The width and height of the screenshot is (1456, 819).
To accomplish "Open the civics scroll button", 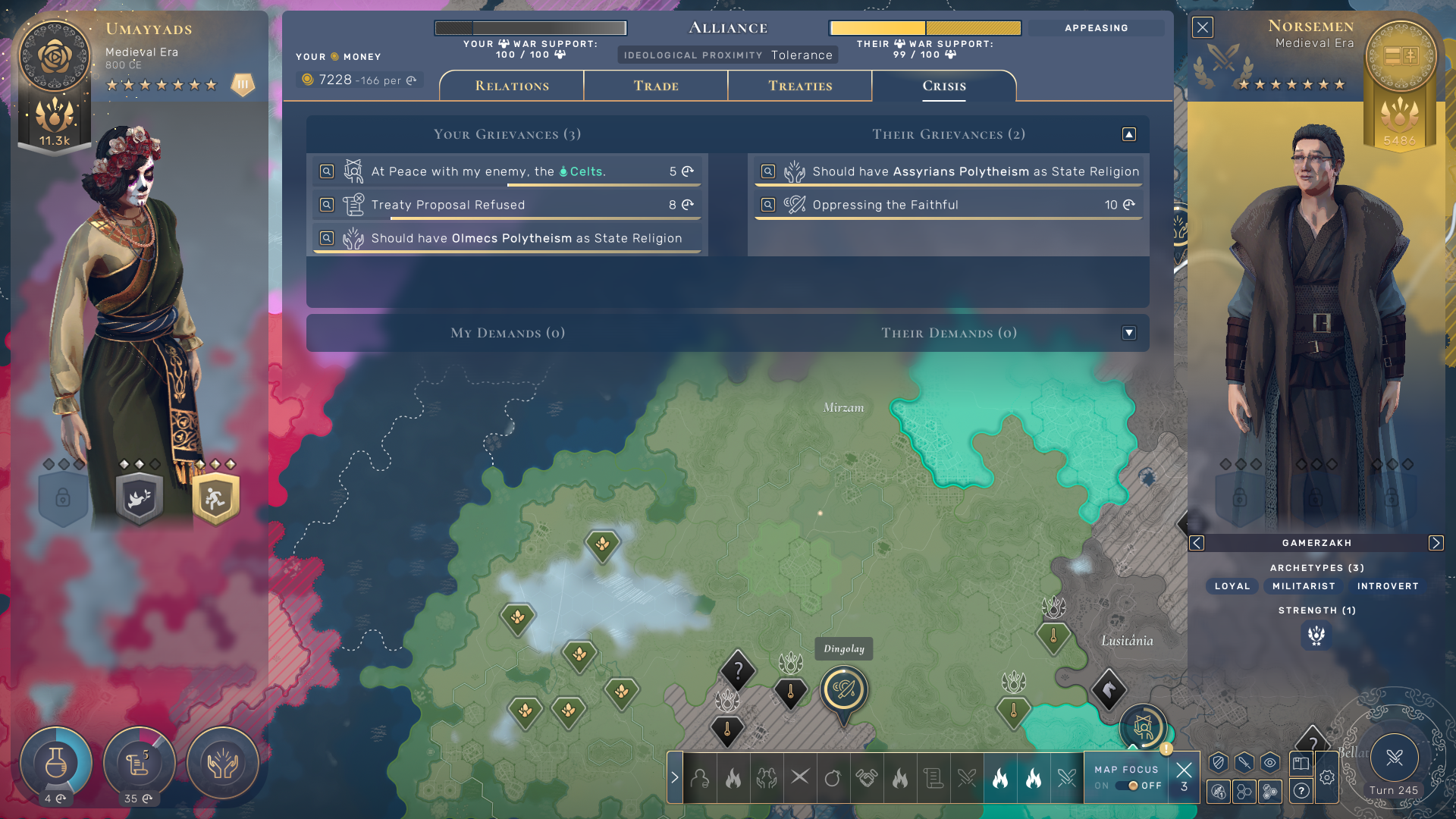I will tap(139, 763).
